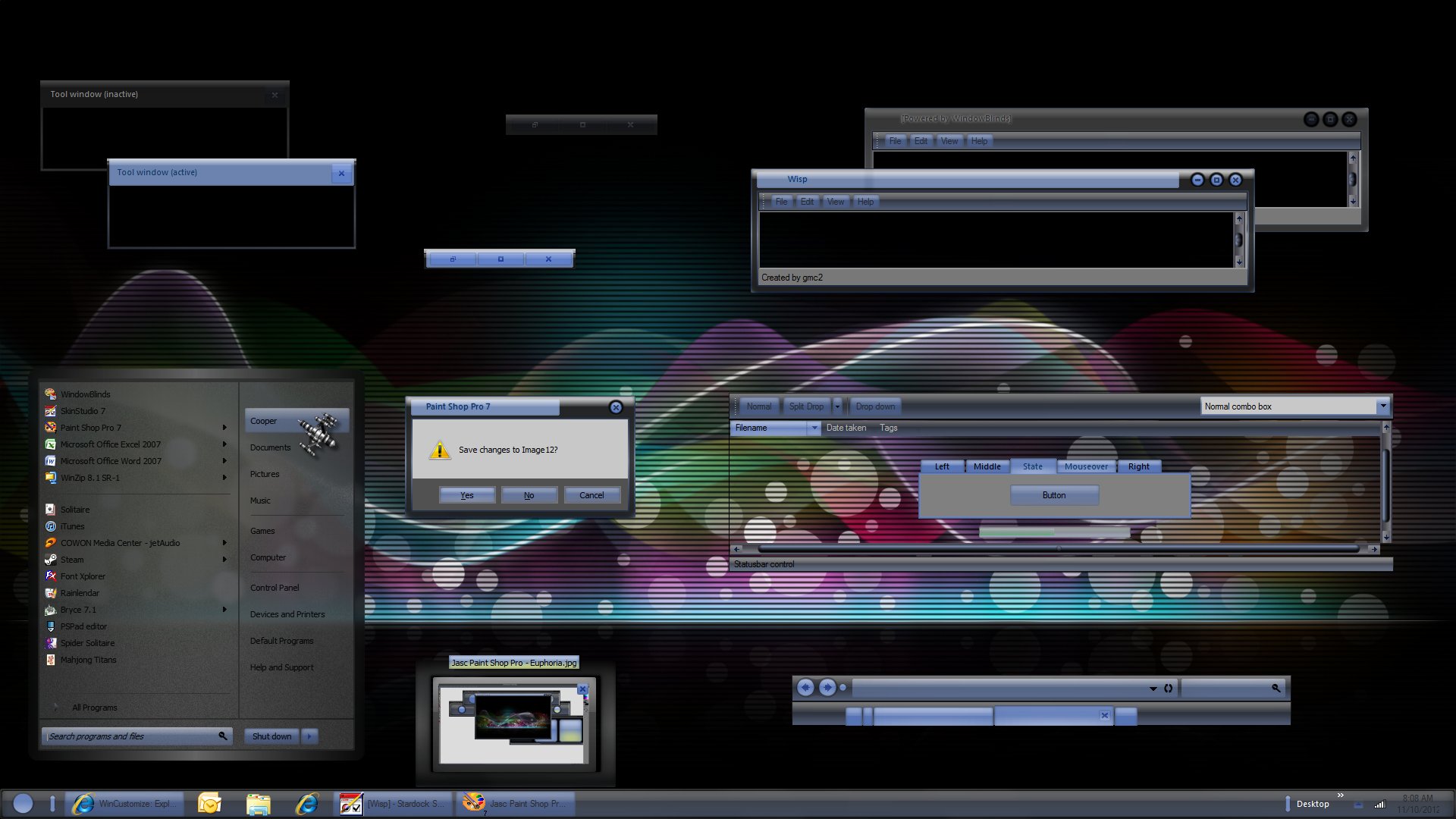Click No in Paint Shop Pro dialog
The height and width of the screenshot is (819, 1456).
pyautogui.click(x=529, y=495)
